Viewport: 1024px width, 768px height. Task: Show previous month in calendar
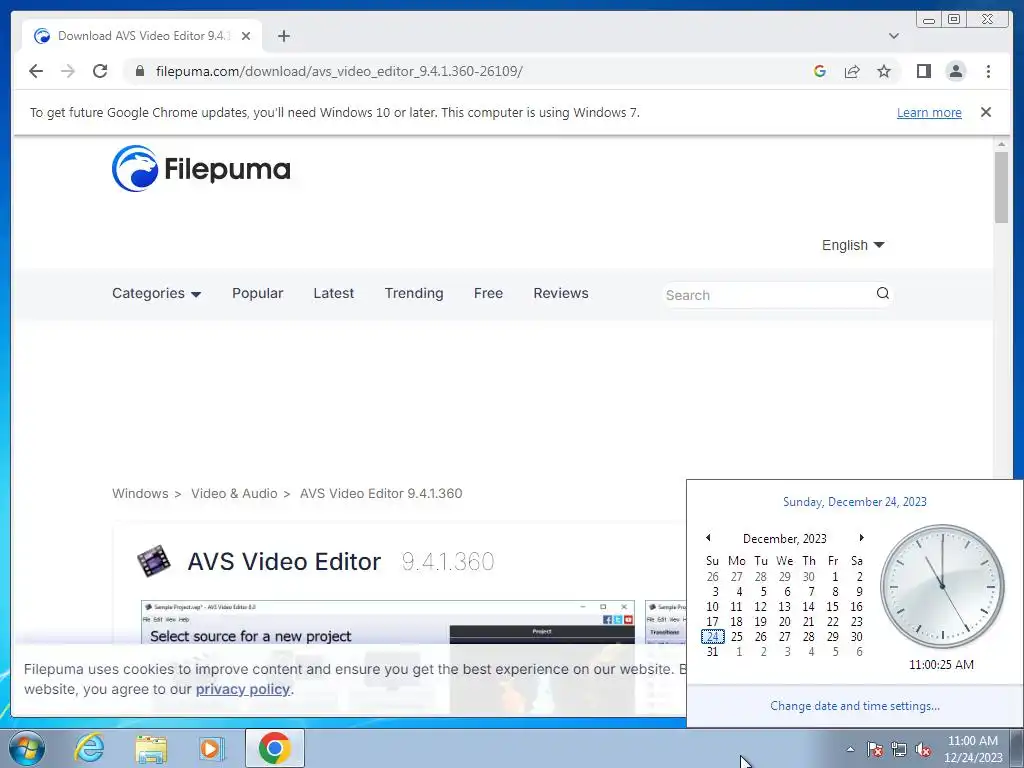(708, 537)
